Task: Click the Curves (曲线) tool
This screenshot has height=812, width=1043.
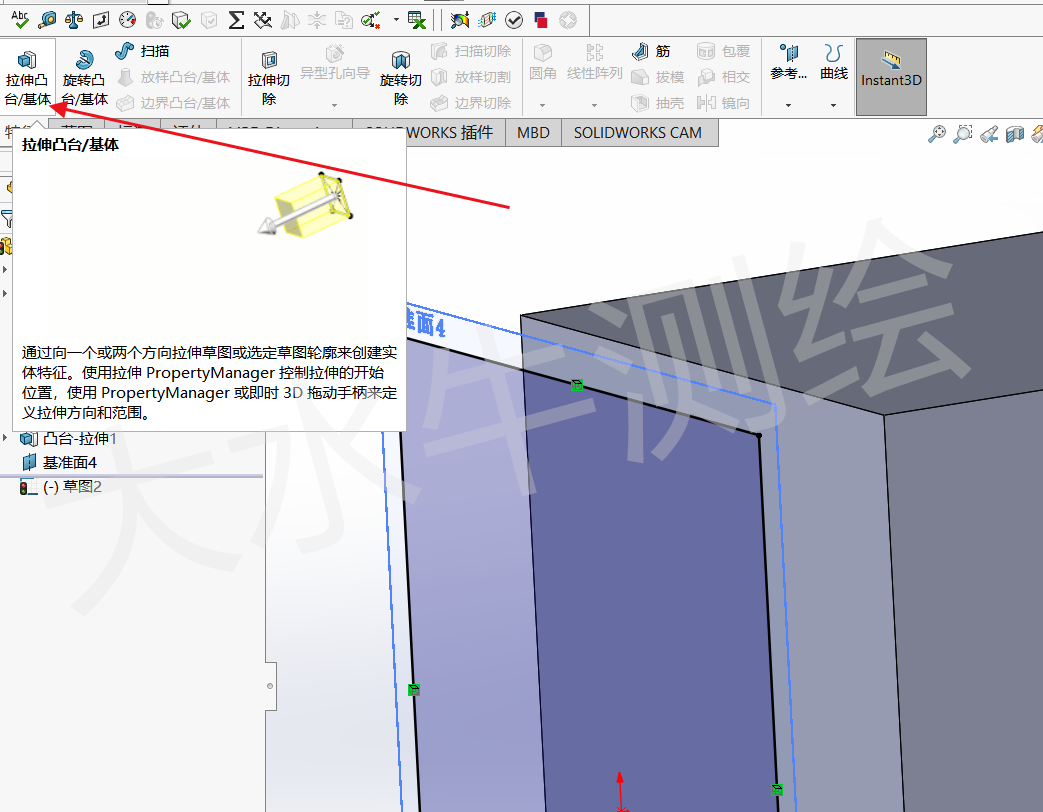Action: tap(833, 62)
